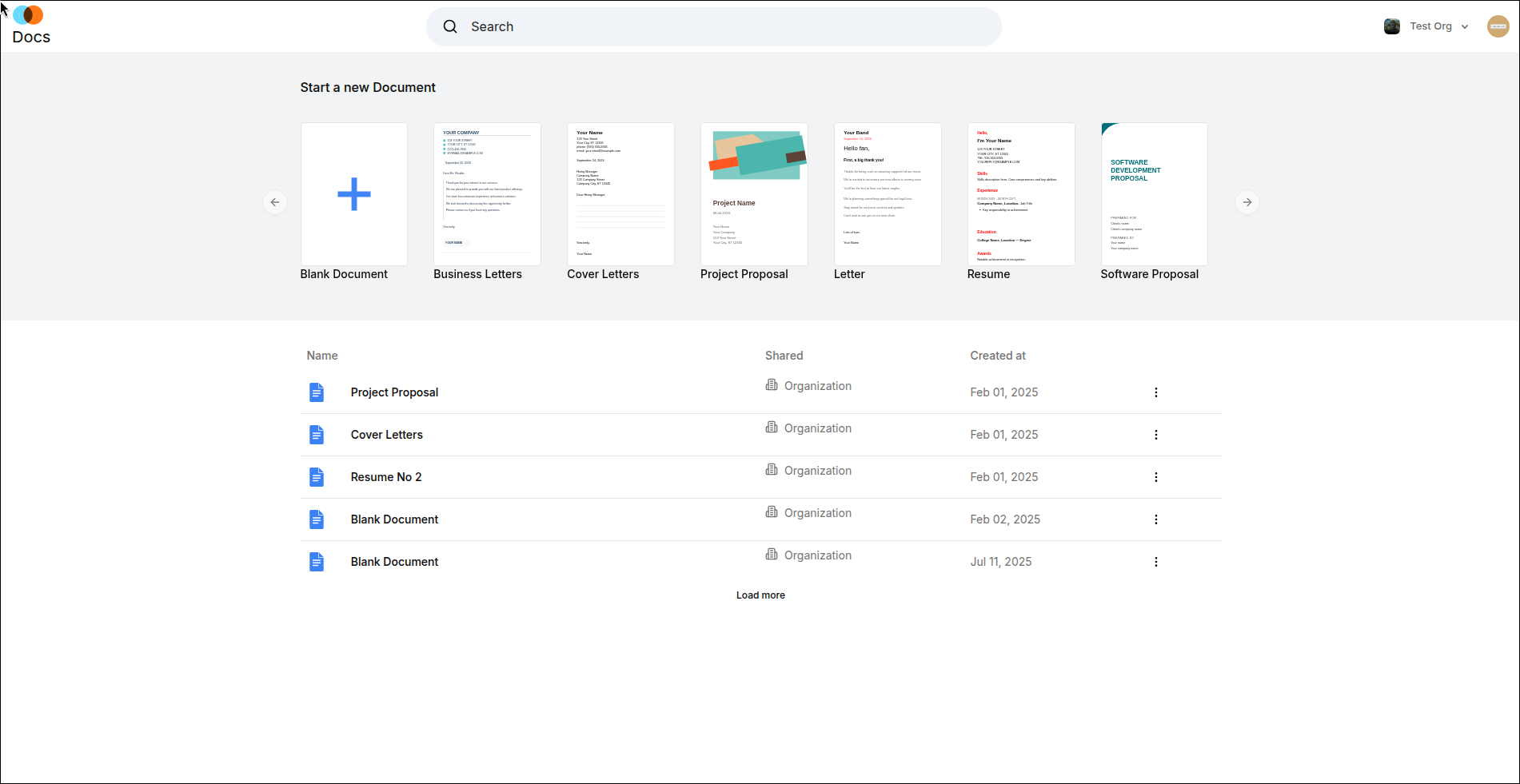Click Load more to show additional documents

pyautogui.click(x=760, y=595)
